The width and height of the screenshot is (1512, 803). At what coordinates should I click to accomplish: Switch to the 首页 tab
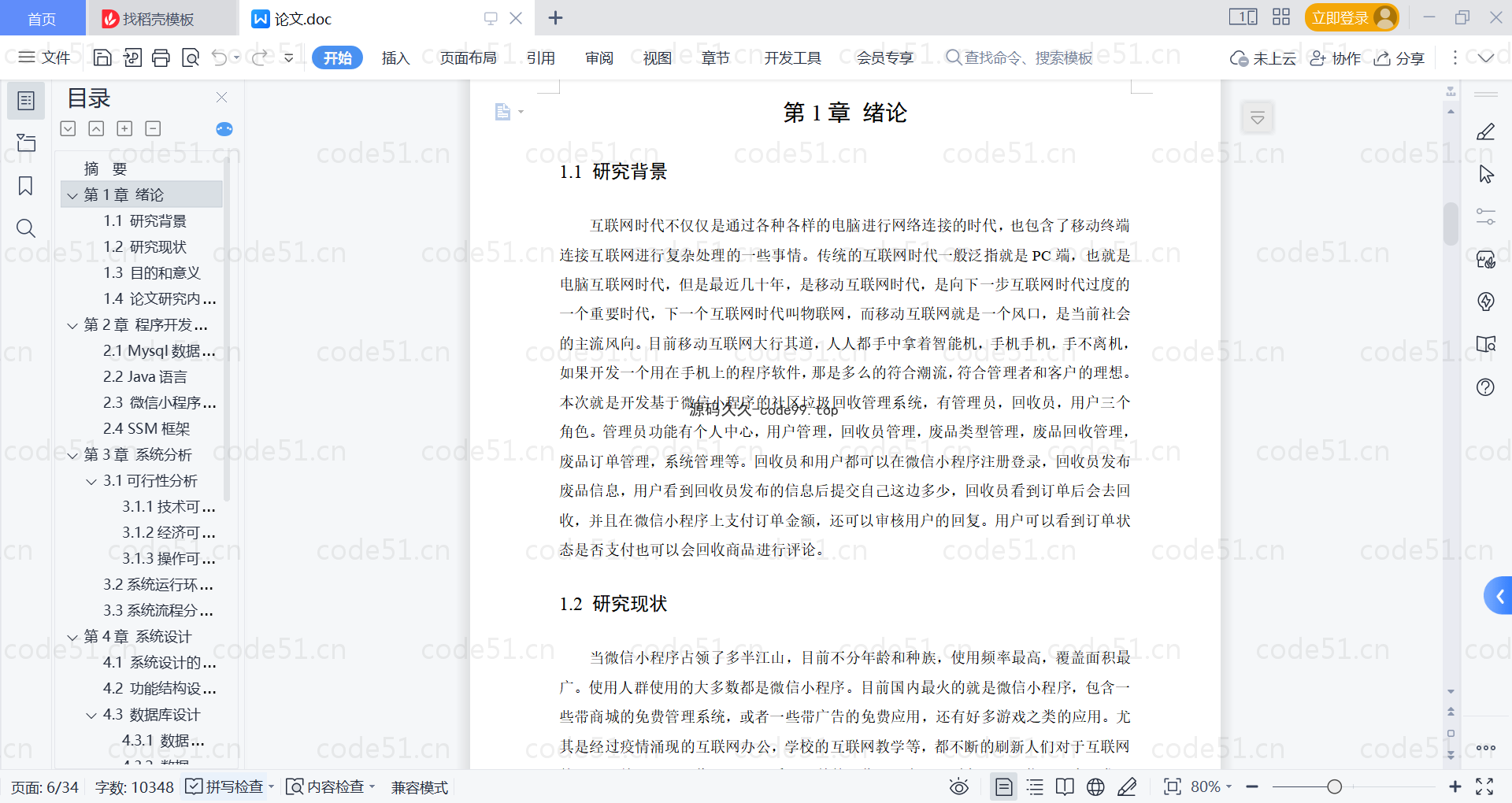coord(42,18)
